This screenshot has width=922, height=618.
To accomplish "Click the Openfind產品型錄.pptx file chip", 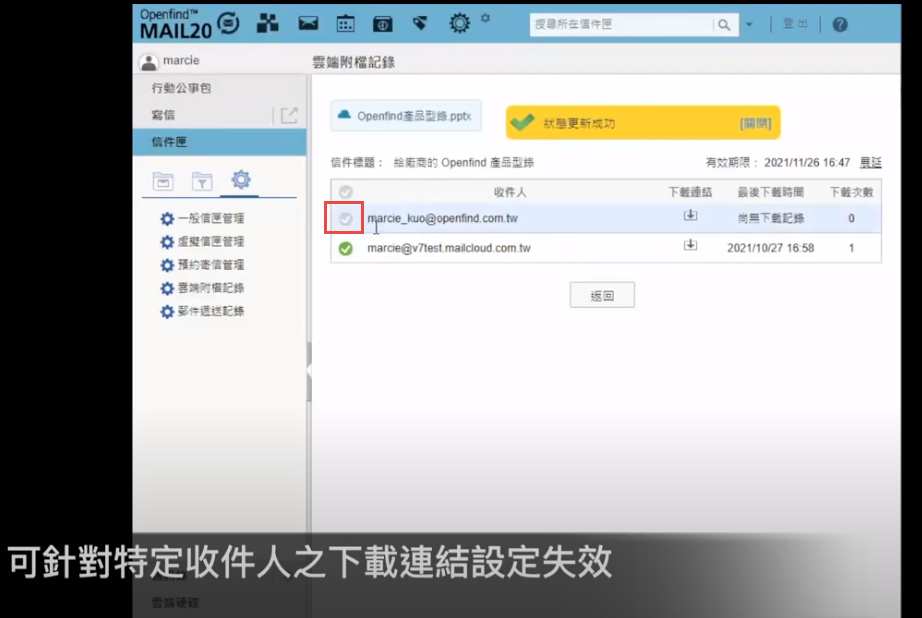I will pyautogui.click(x=406, y=116).
